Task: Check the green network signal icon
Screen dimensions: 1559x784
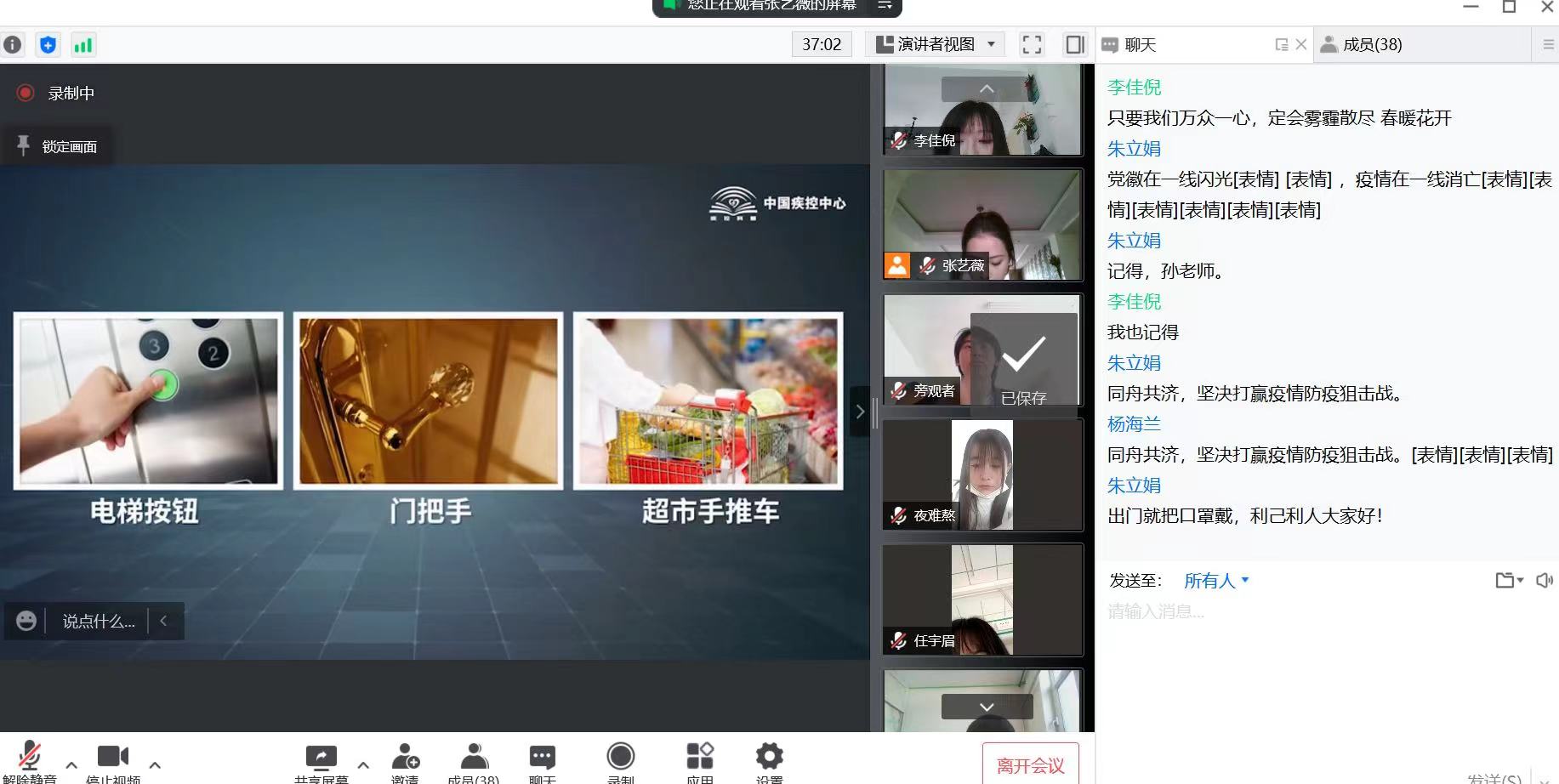Action: (x=83, y=45)
